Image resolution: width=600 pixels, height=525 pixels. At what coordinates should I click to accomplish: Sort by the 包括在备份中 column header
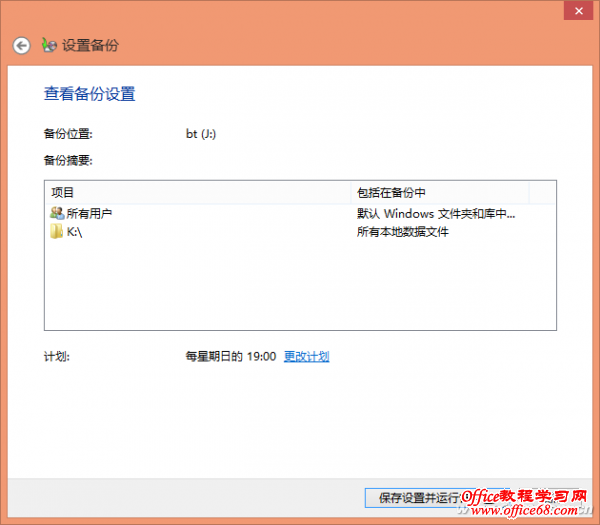click(x=440, y=192)
